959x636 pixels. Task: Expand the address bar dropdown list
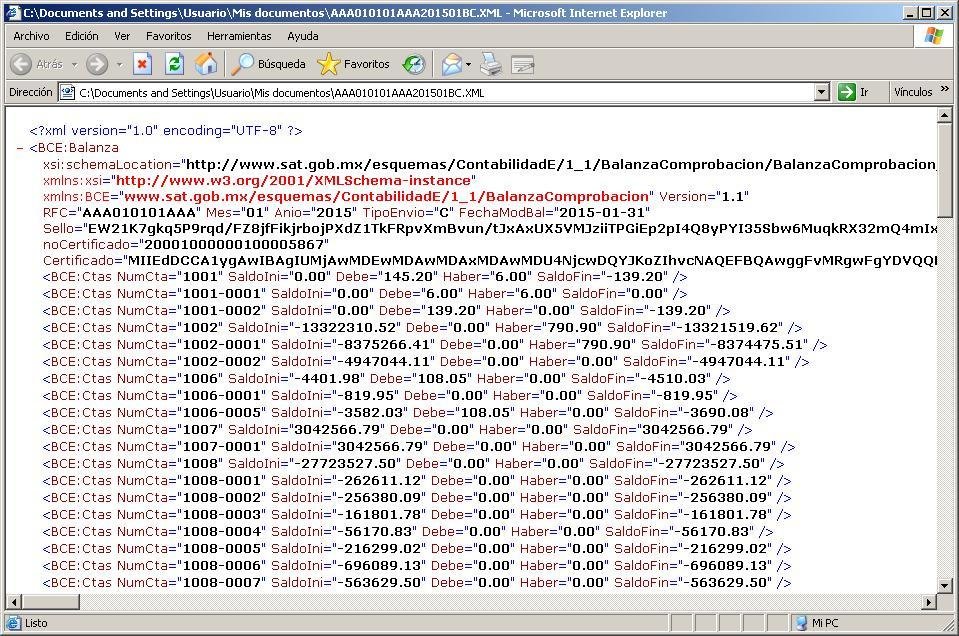click(x=822, y=92)
